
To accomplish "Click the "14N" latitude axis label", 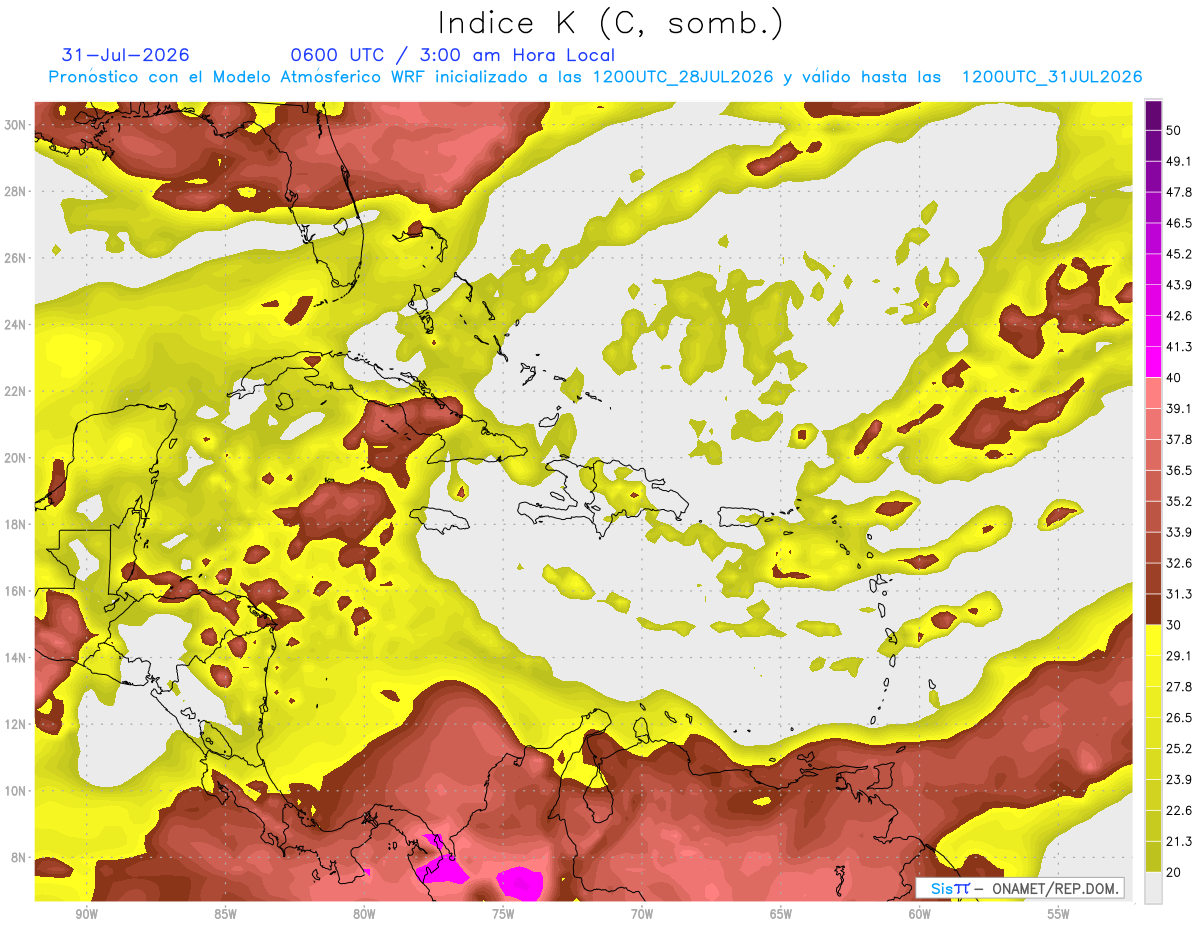I will click(16, 658).
